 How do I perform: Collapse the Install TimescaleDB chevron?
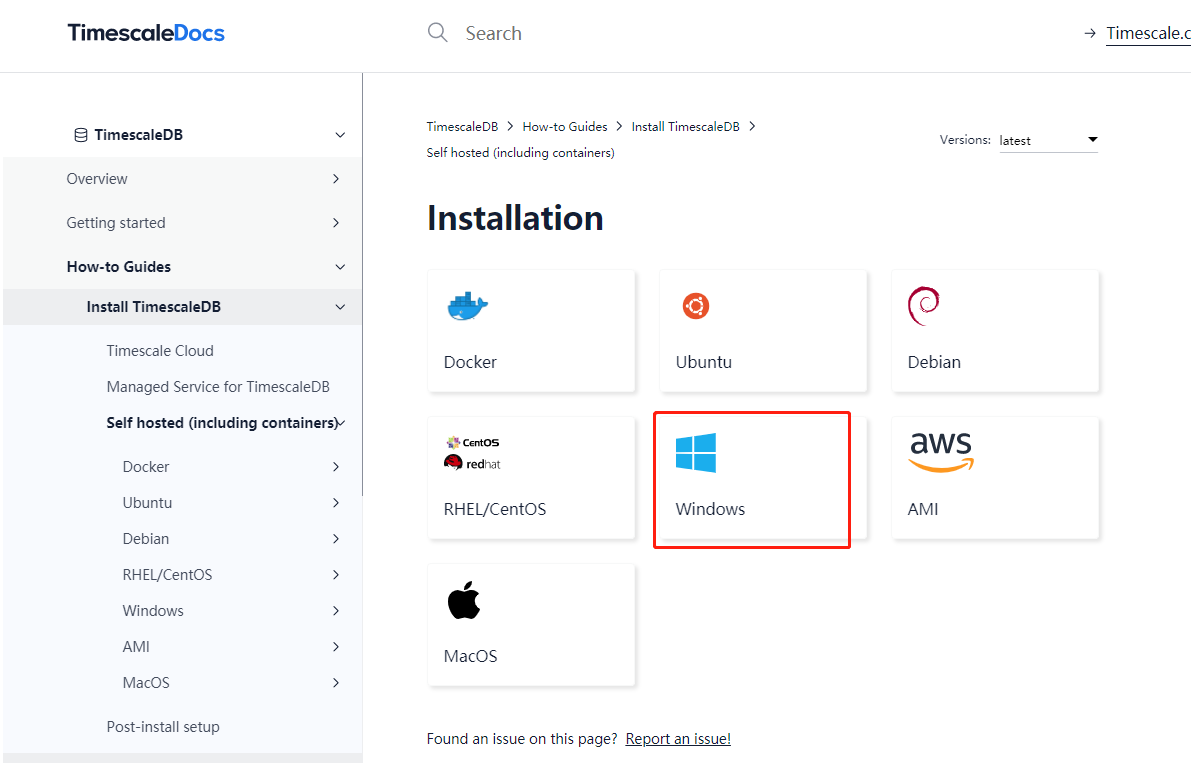pos(340,307)
